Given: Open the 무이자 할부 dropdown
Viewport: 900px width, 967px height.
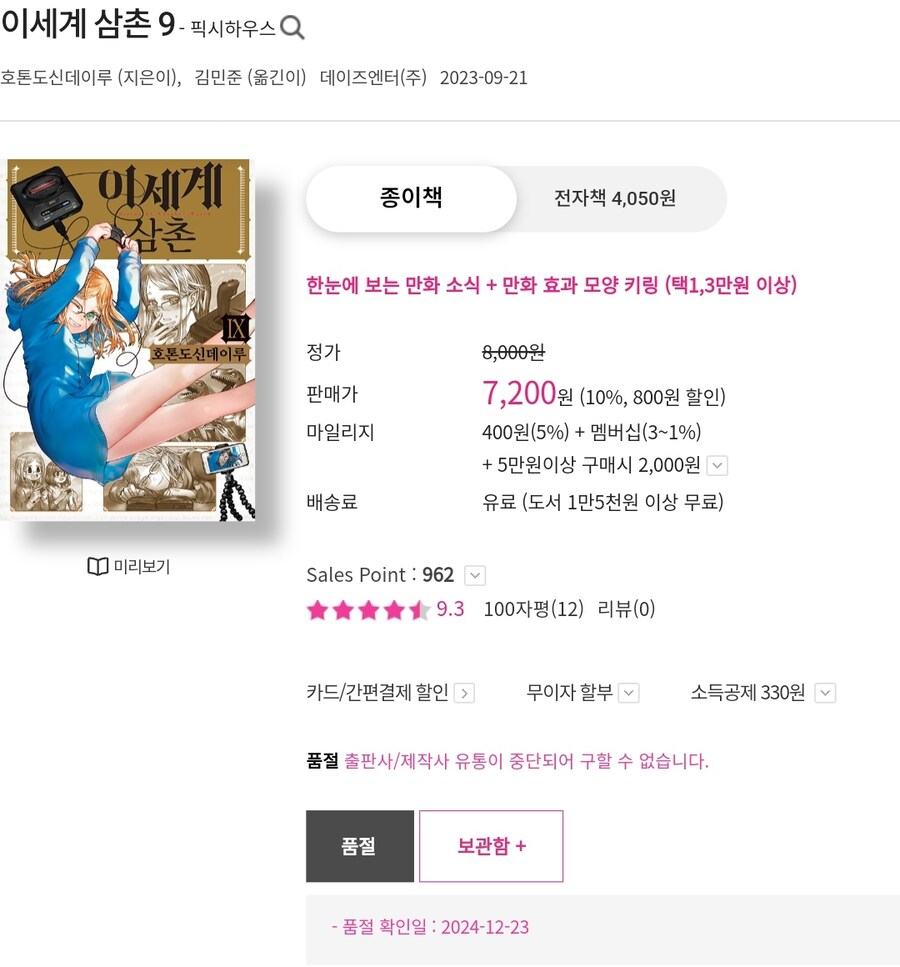Looking at the screenshot, I should pyautogui.click(x=629, y=693).
